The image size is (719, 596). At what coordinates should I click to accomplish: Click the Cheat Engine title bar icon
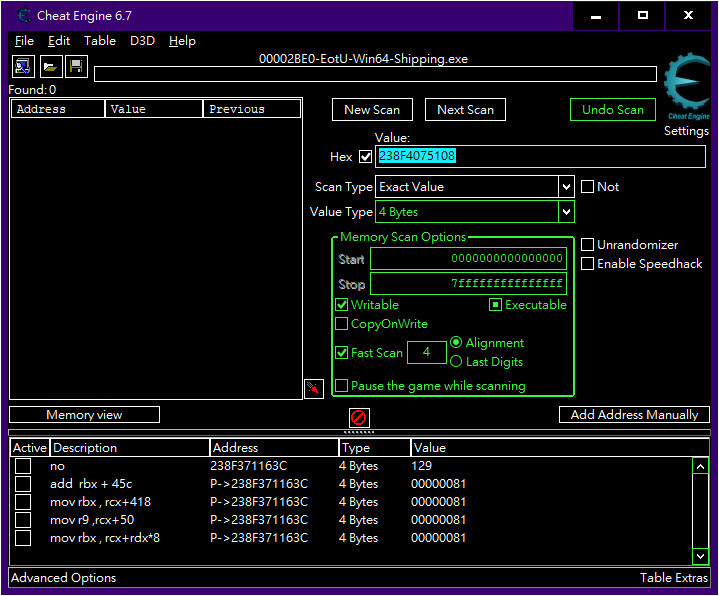tap(24, 16)
